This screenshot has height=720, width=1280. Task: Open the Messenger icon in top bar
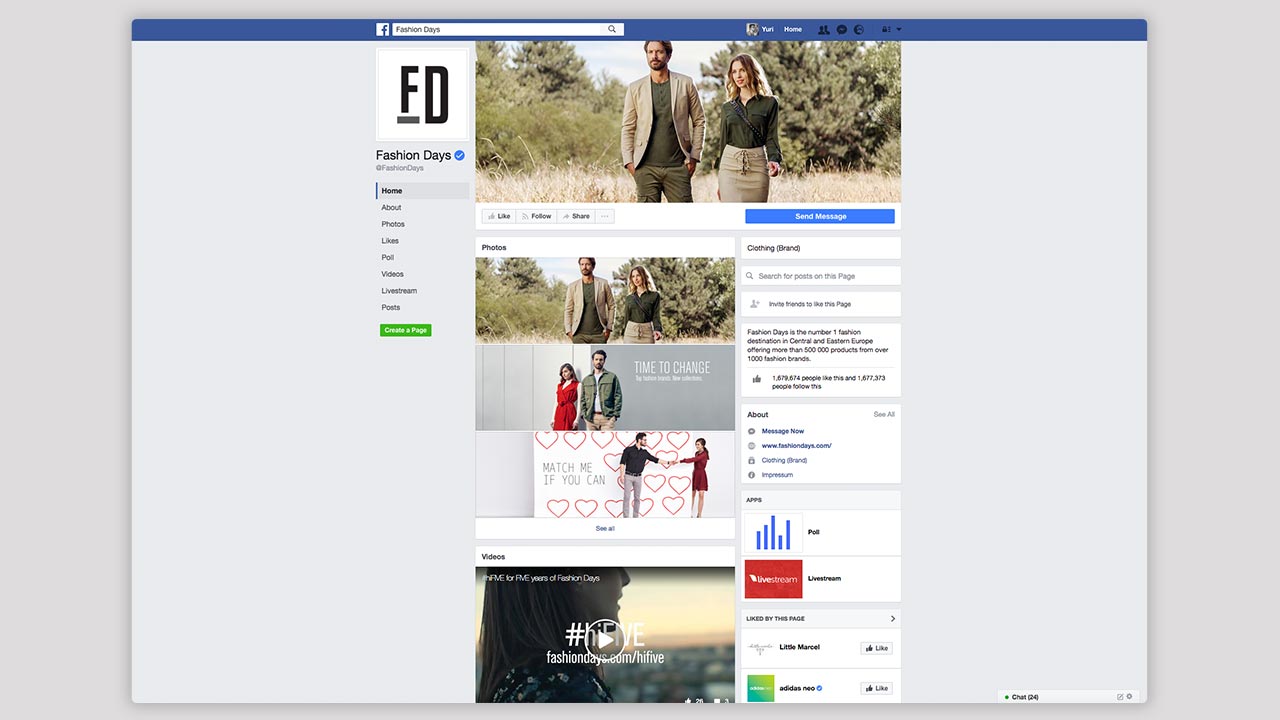coord(842,30)
